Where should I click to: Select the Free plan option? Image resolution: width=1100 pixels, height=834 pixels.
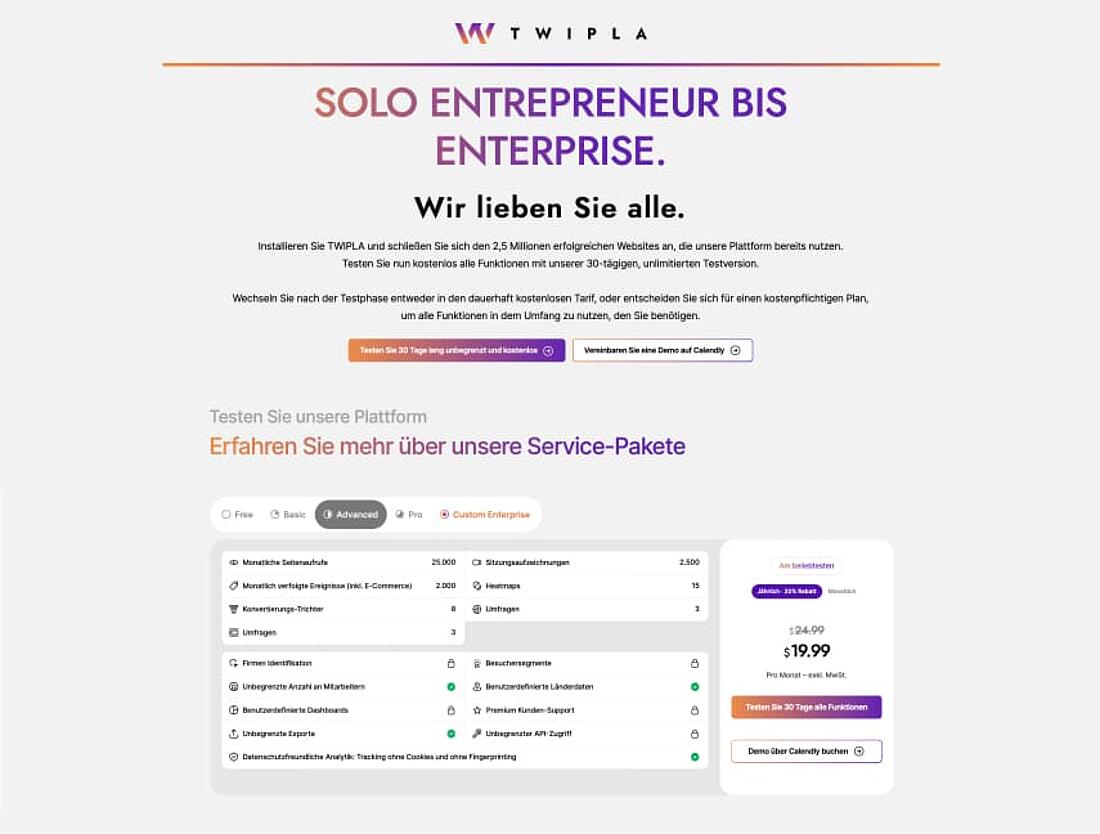point(237,515)
